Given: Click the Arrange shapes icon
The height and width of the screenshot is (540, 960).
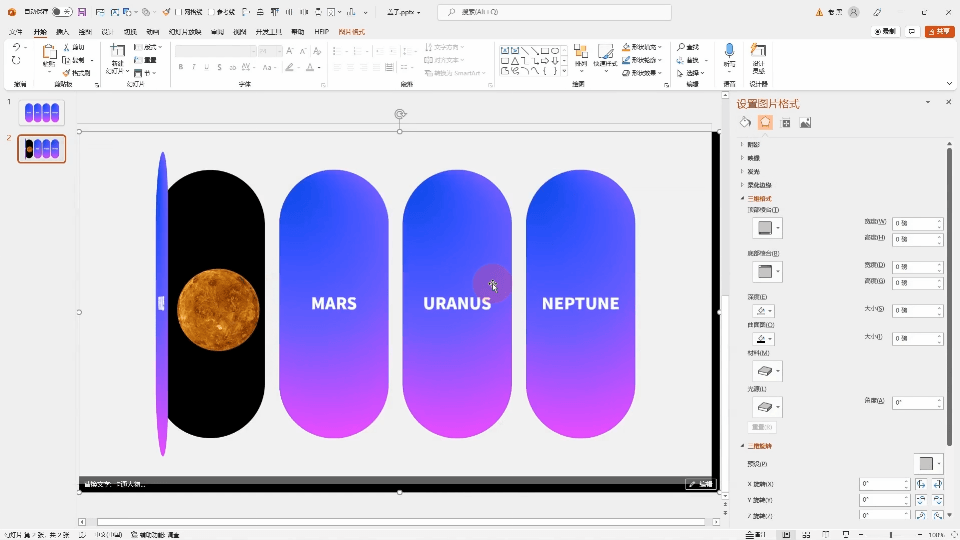Looking at the screenshot, I should click(x=581, y=53).
